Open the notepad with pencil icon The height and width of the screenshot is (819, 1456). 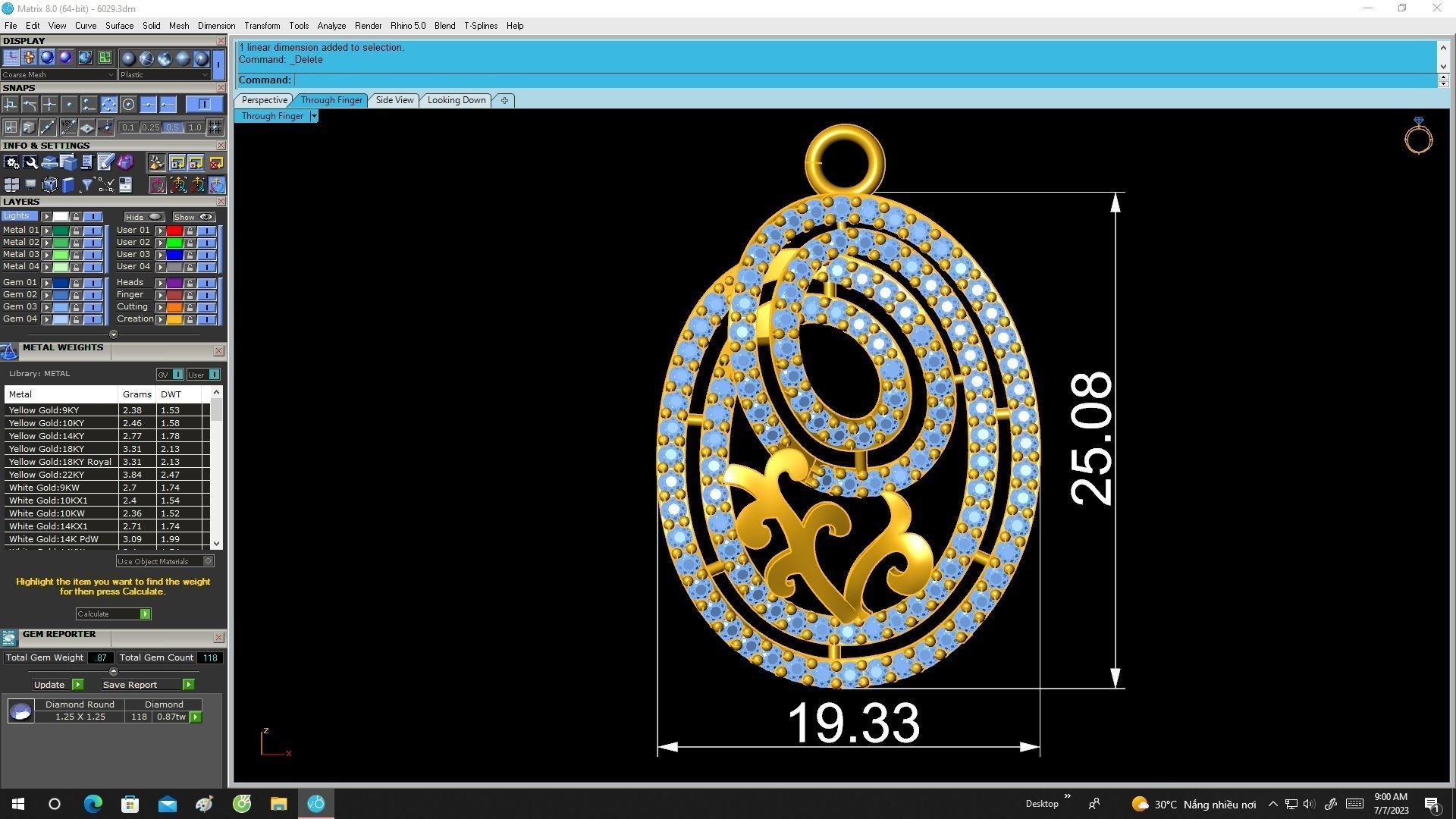pyautogui.click(x=105, y=162)
